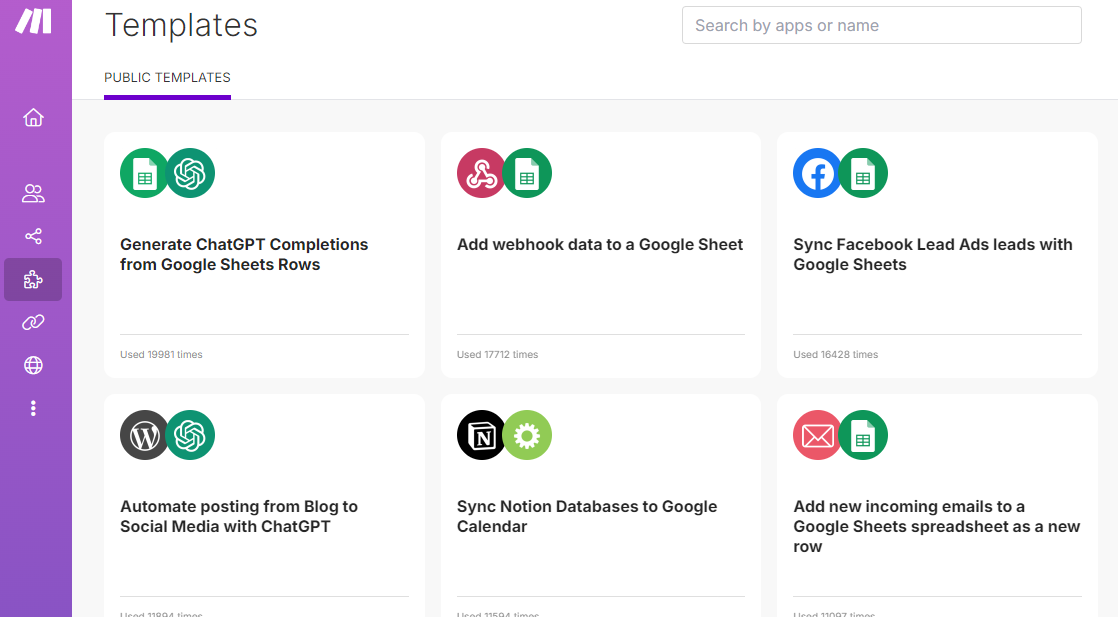Go to Home via the house icon

tap(33, 118)
